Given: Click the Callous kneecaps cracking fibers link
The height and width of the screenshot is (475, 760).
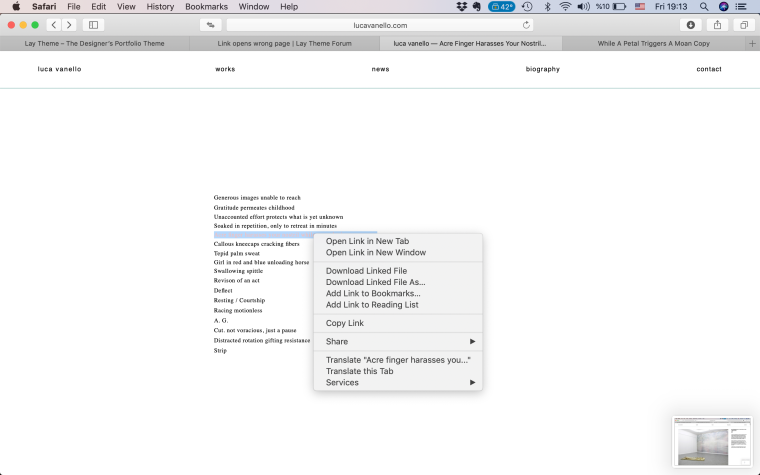Looking at the screenshot, I should (x=256, y=244).
